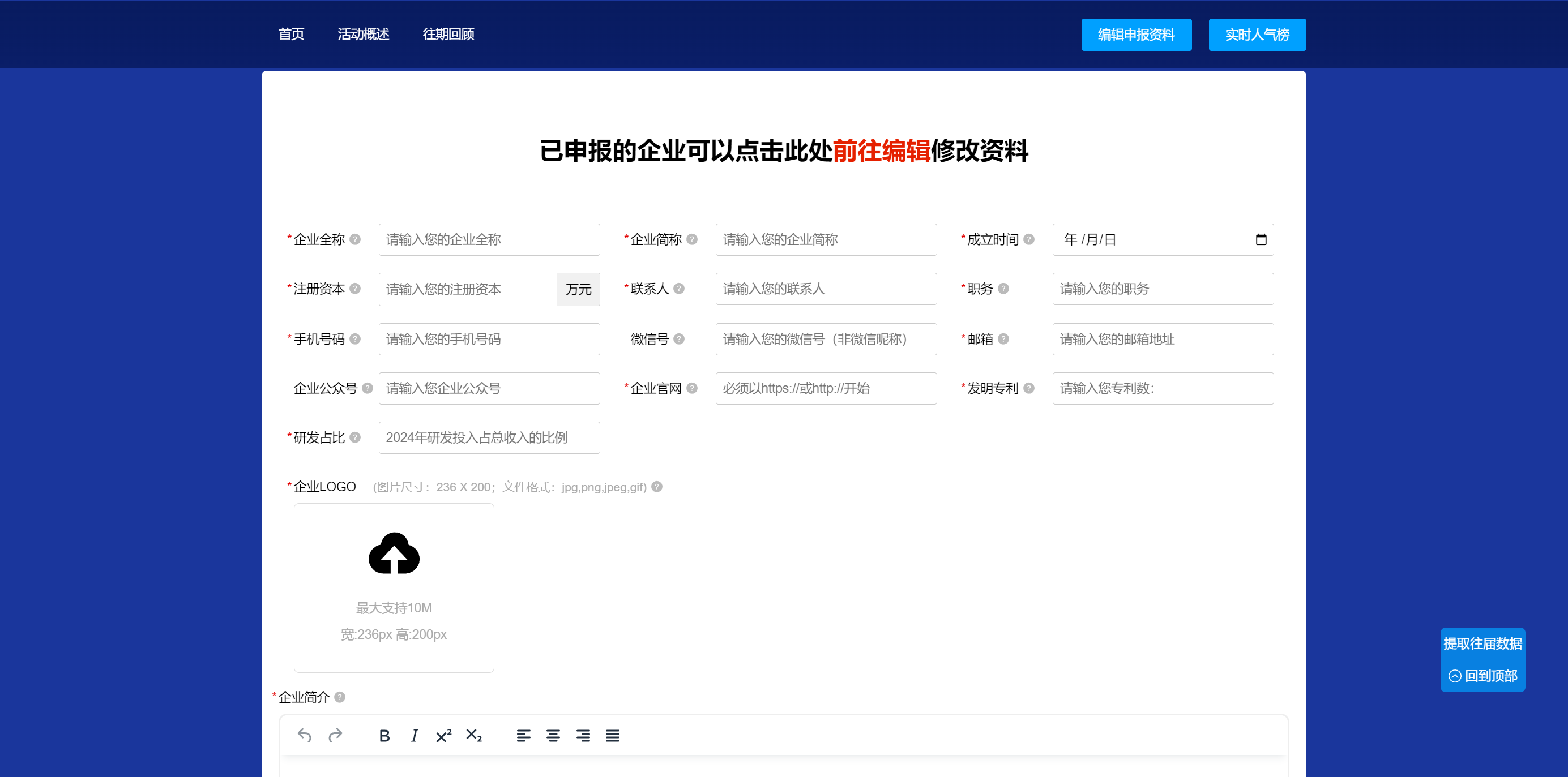Align text right in editor
This screenshot has height=777, width=1568.
pyautogui.click(x=583, y=736)
